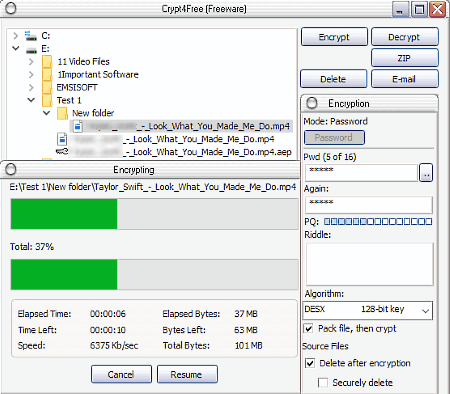Click the second mp4 file's document icon
The height and width of the screenshot is (394, 450).
[x=62, y=139]
